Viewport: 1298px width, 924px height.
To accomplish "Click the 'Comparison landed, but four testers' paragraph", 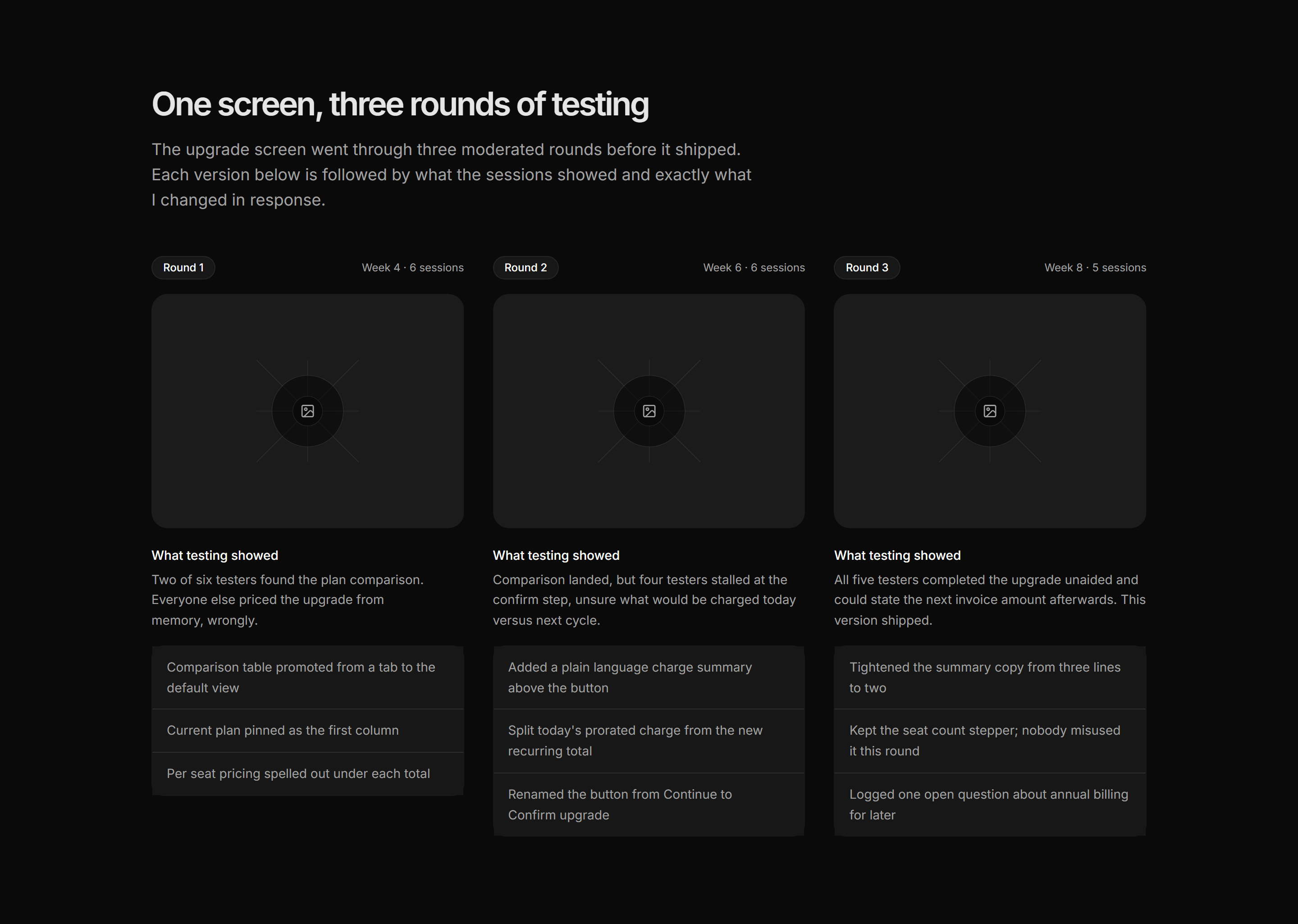I will point(644,599).
